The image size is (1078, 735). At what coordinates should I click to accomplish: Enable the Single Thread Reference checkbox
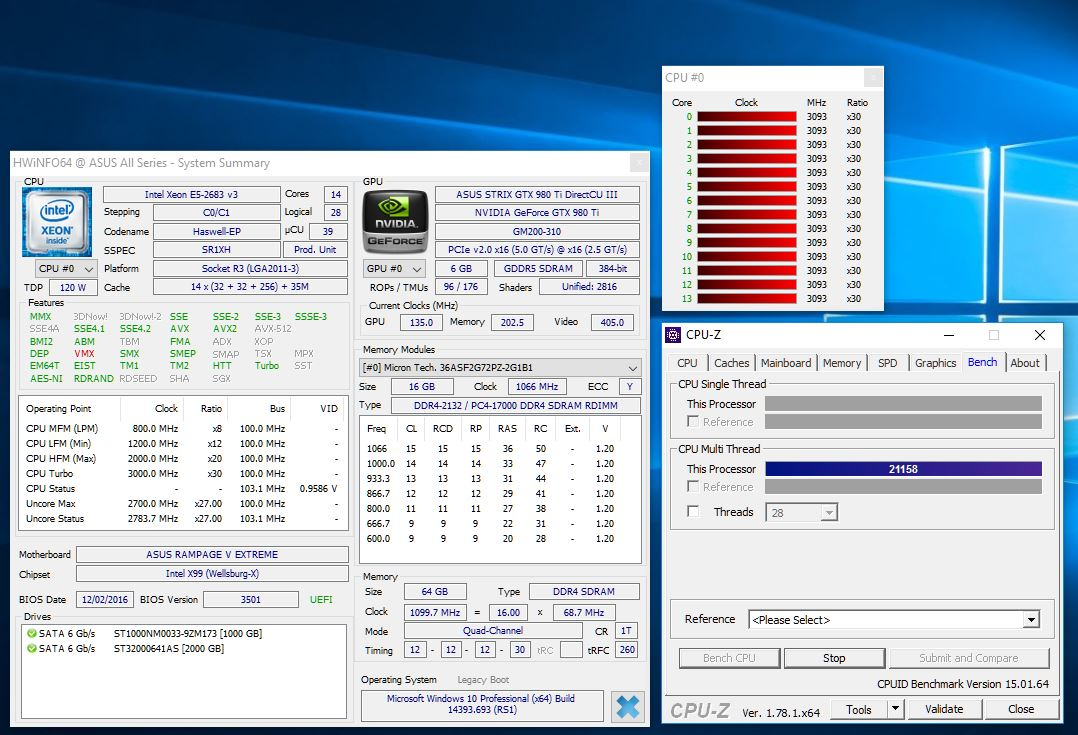693,421
